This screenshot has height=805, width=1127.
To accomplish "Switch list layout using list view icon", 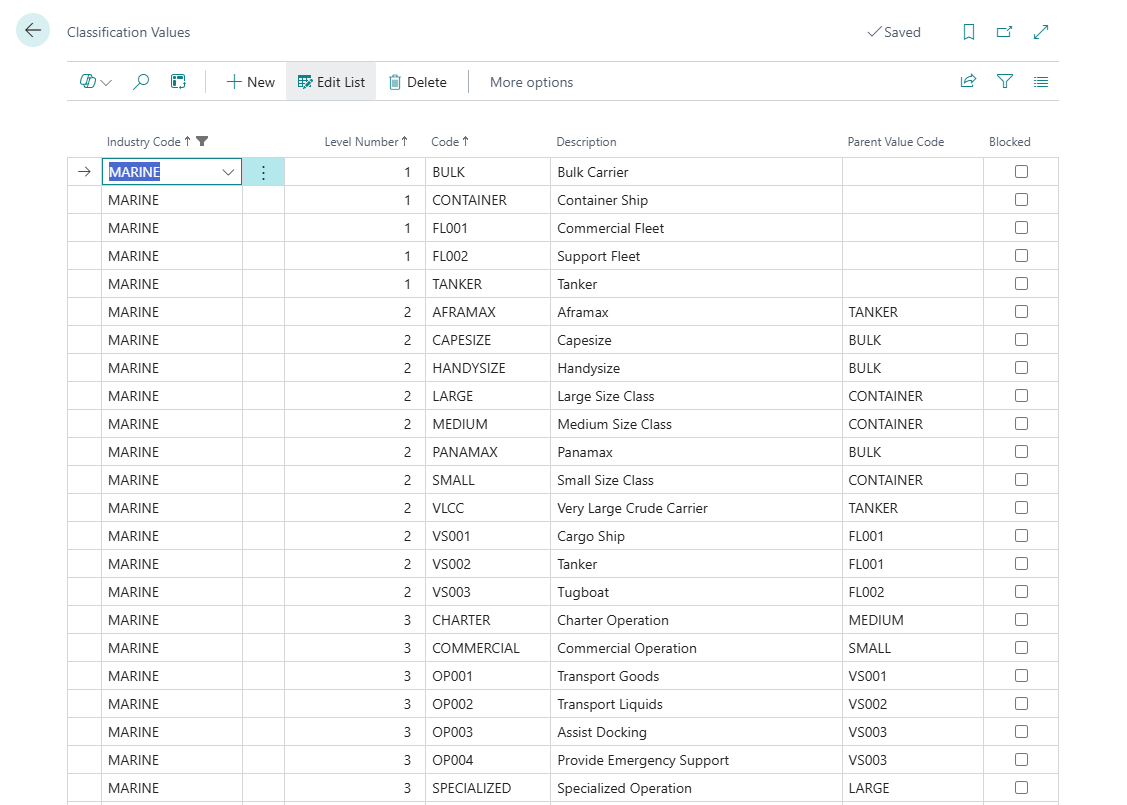I will 1041,82.
